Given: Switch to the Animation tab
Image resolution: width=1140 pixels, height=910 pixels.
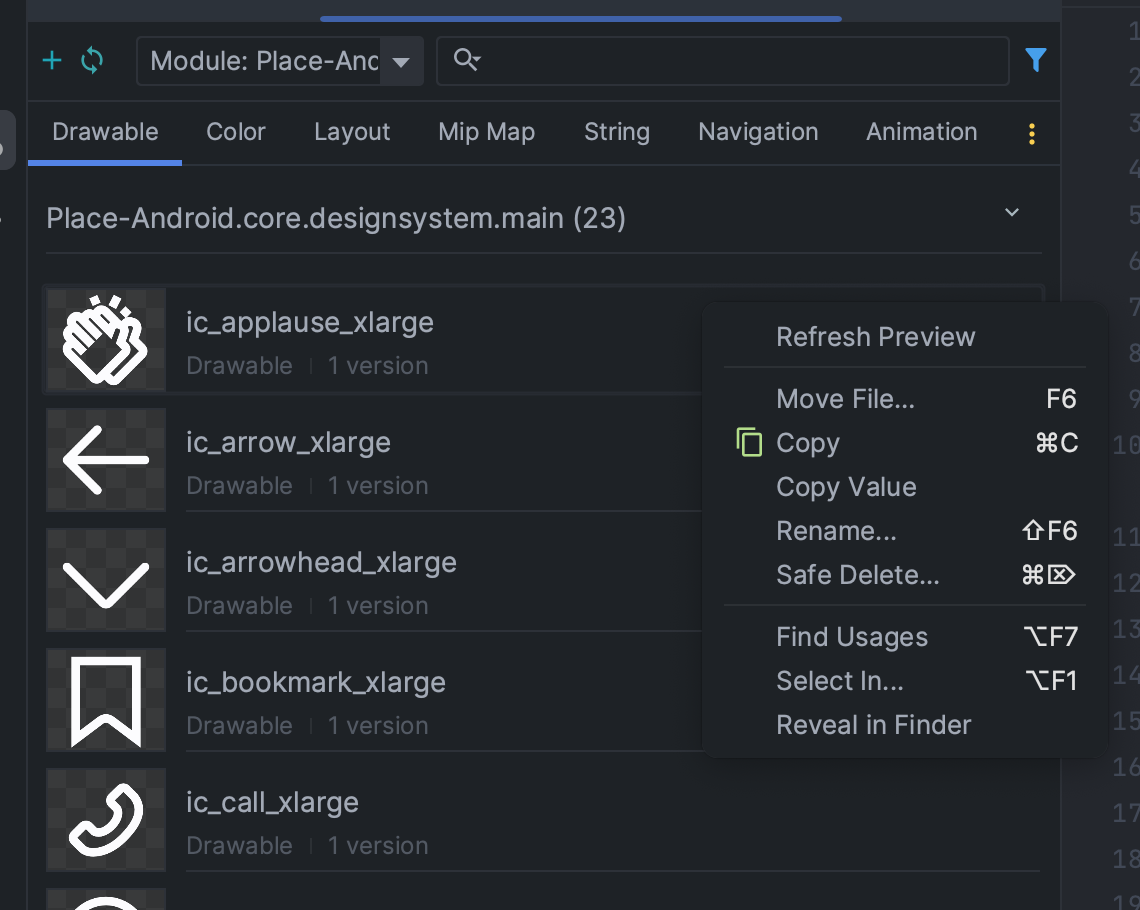Looking at the screenshot, I should (x=921, y=132).
